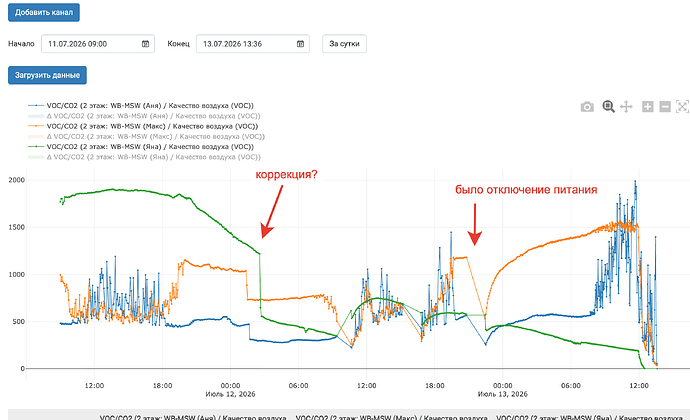Image resolution: width=690 pixels, height=420 pixels.
Task: Click the Конец date input field
Action: tap(253, 44)
